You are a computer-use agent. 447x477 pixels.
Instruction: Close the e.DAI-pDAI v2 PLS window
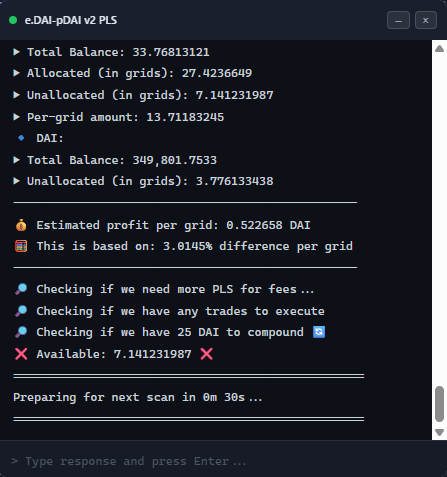(426, 20)
